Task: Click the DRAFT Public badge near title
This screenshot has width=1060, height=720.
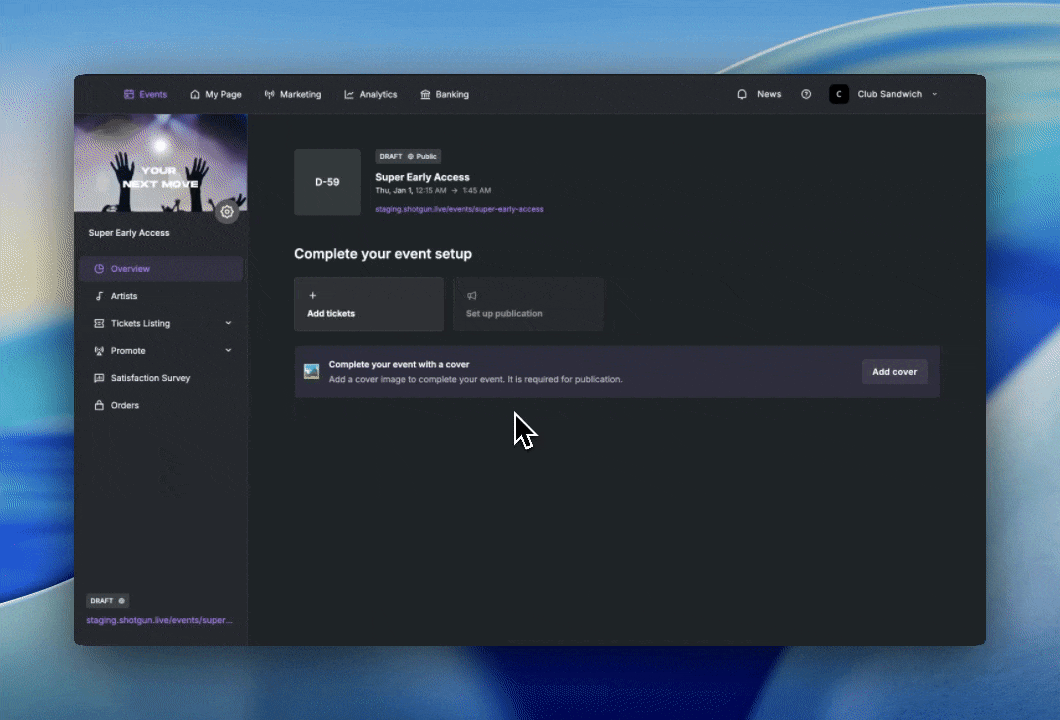Action: tap(408, 156)
